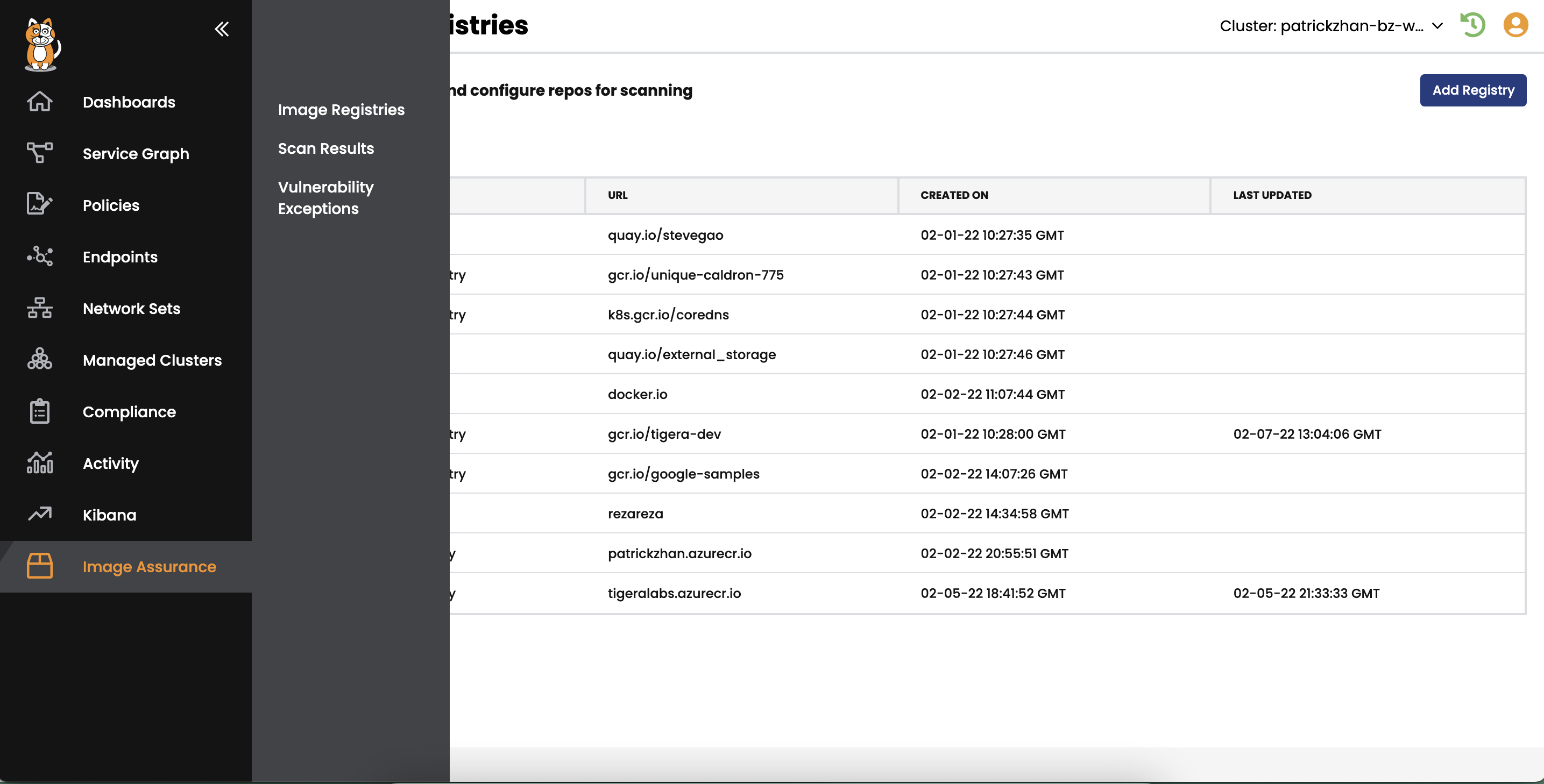Click the Policies document icon
The image size is (1544, 784).
coord(40,205)
